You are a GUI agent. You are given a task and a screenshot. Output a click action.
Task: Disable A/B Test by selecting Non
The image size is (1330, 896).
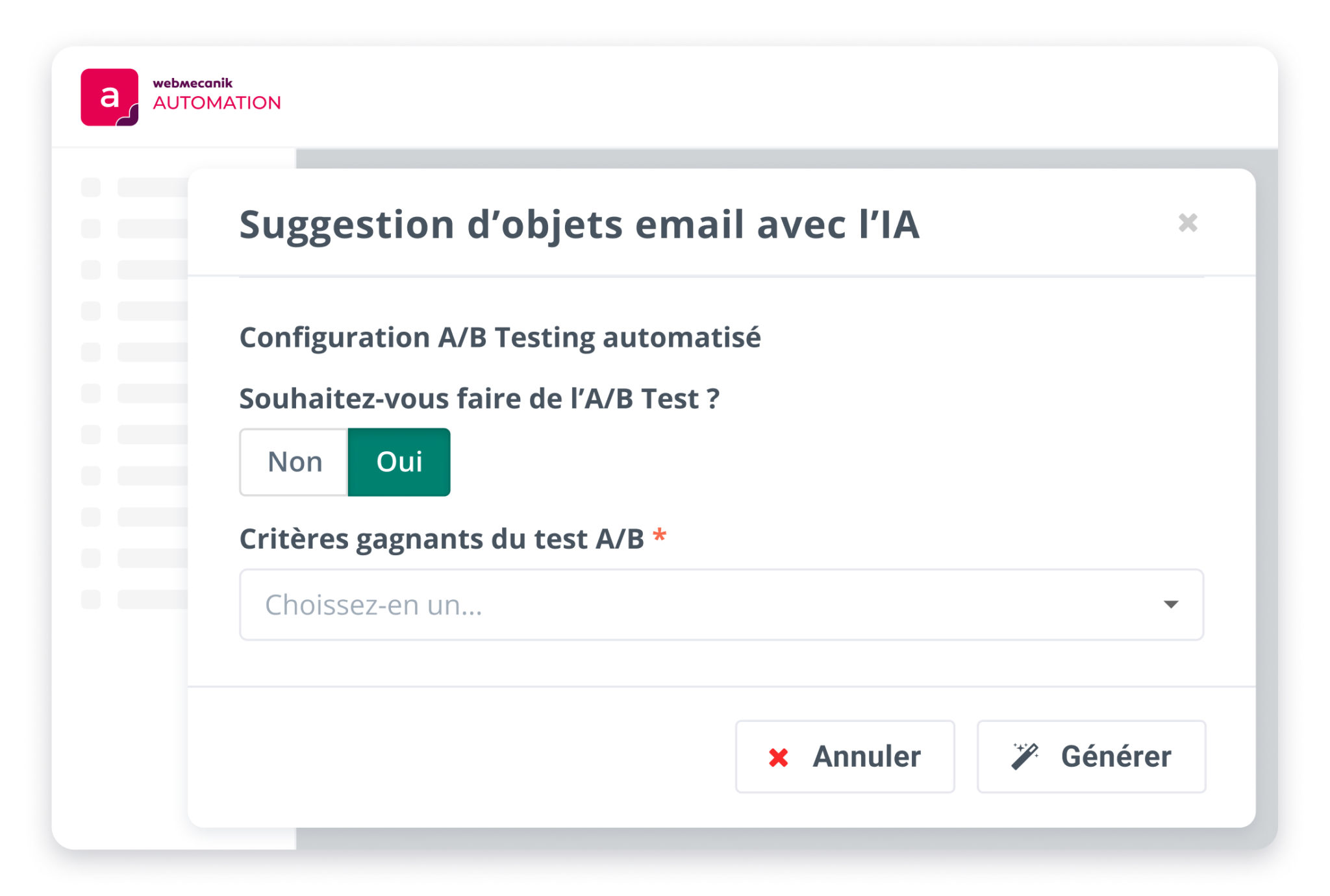tap(294, 462)
